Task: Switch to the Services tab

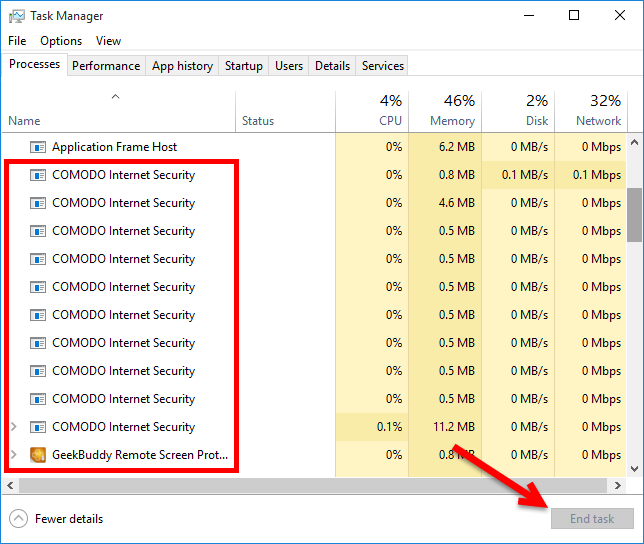Action: (383, 66)
